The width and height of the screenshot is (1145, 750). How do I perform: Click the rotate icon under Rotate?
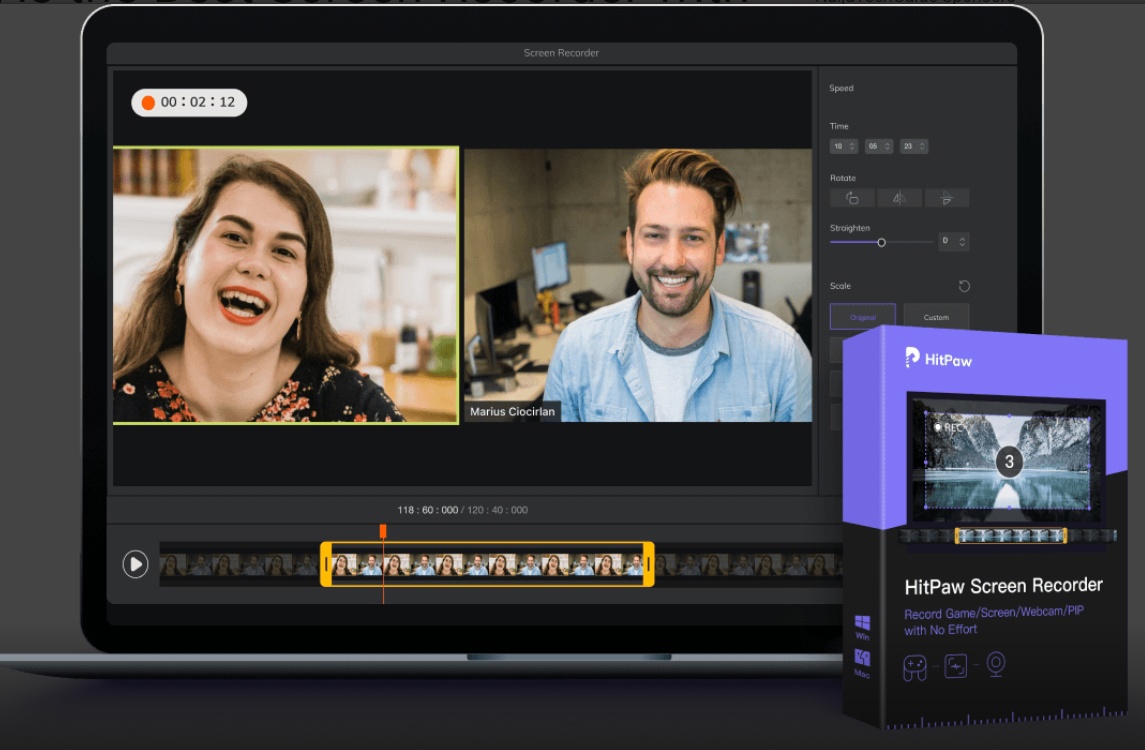(852, 198)
